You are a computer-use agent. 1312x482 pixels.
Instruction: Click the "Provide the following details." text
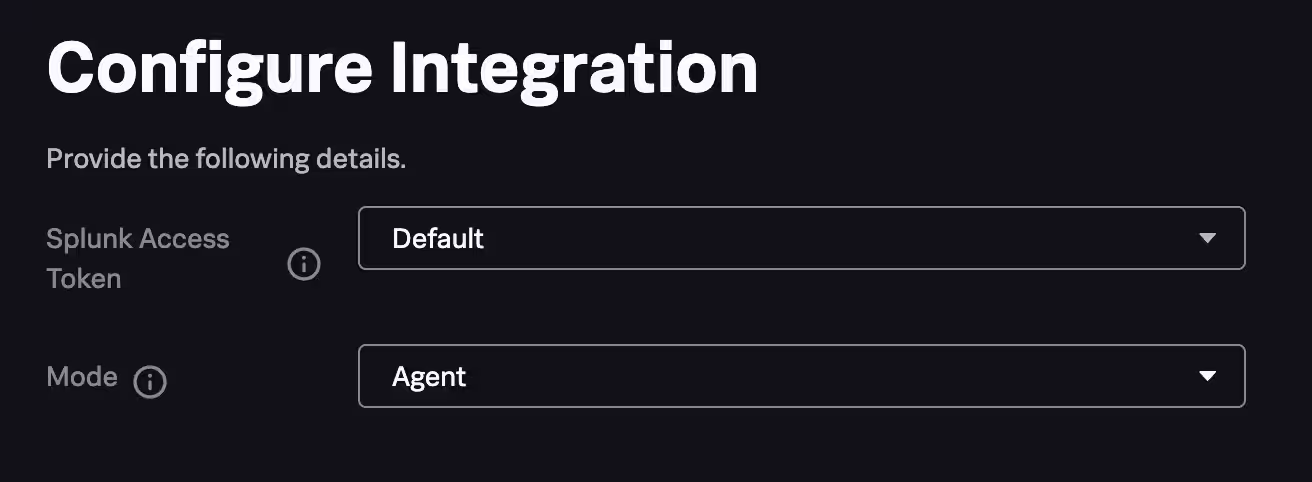point(226,159)
